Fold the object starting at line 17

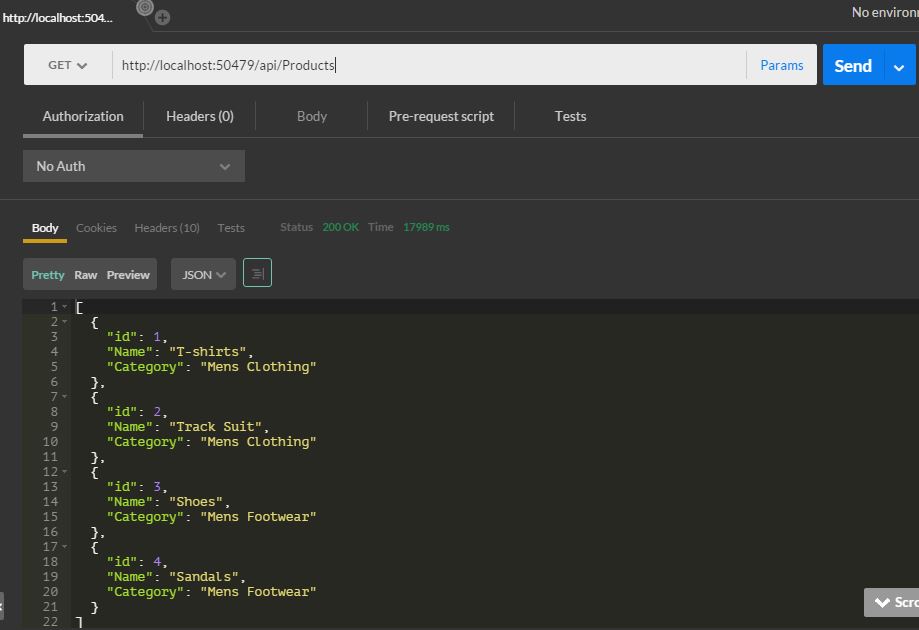pyautogui.click(x=65, y=547)
